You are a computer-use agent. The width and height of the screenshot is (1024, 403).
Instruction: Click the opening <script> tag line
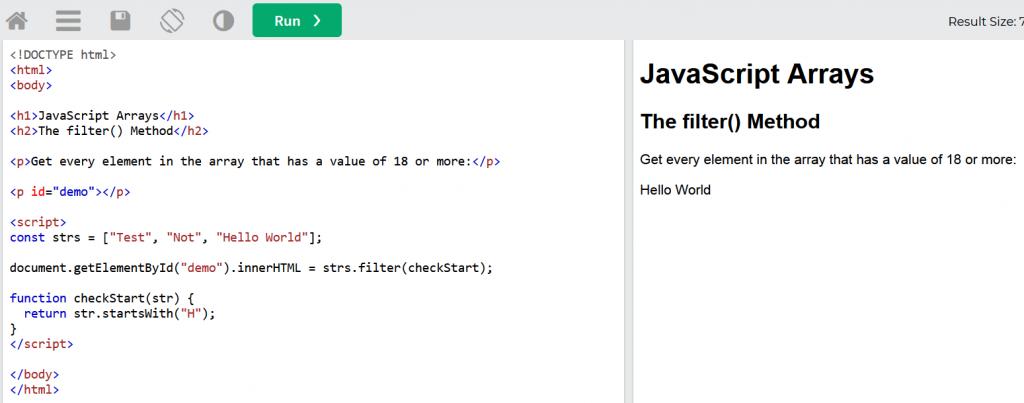38,222
